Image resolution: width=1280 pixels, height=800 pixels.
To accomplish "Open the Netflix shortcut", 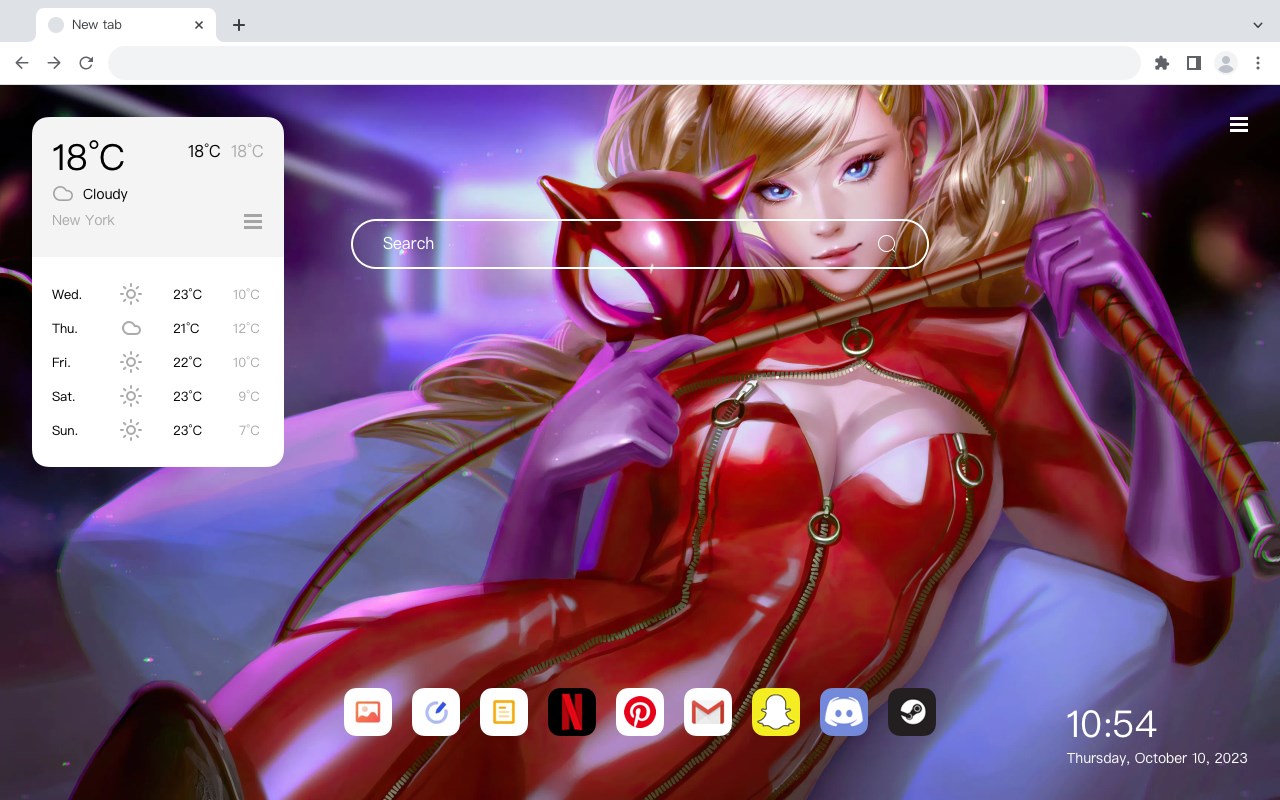I will pos(572,712).
